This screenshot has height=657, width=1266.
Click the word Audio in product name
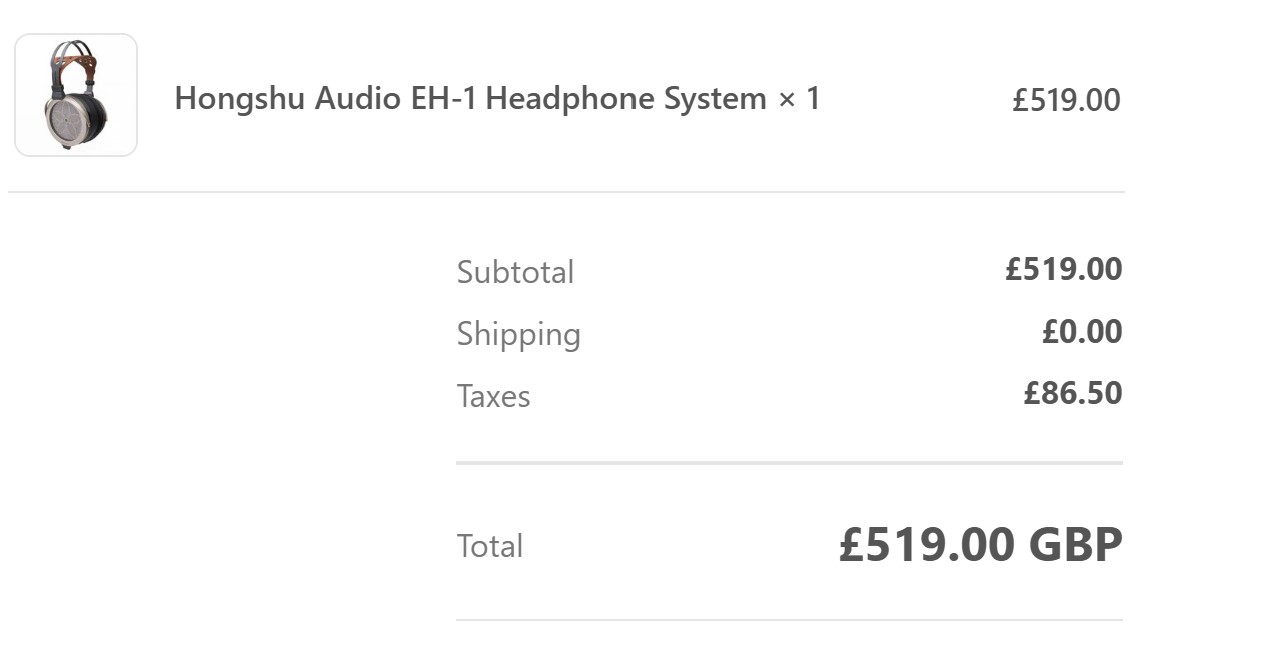click(358, 99)
